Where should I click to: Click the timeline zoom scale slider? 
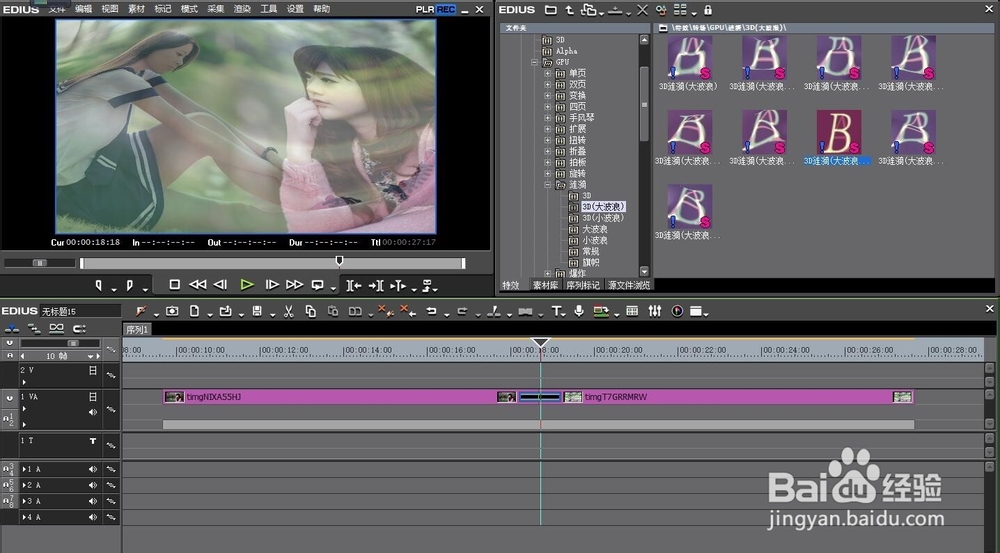(73, 343)
